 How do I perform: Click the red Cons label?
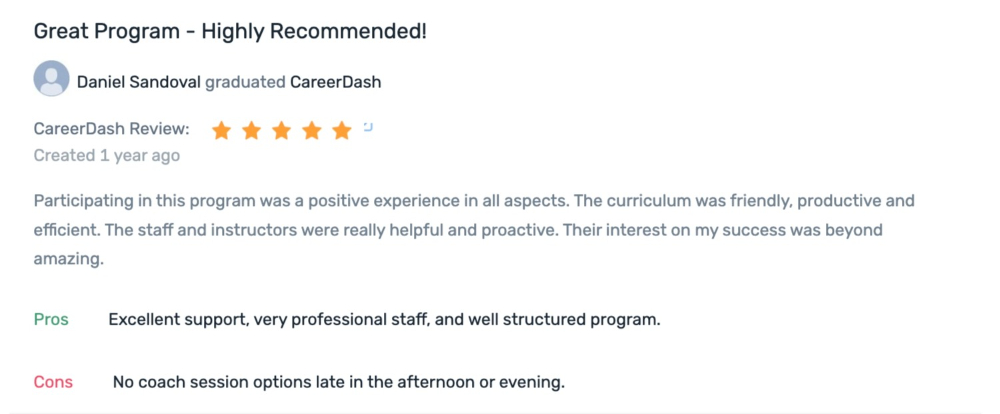point(53,382)
